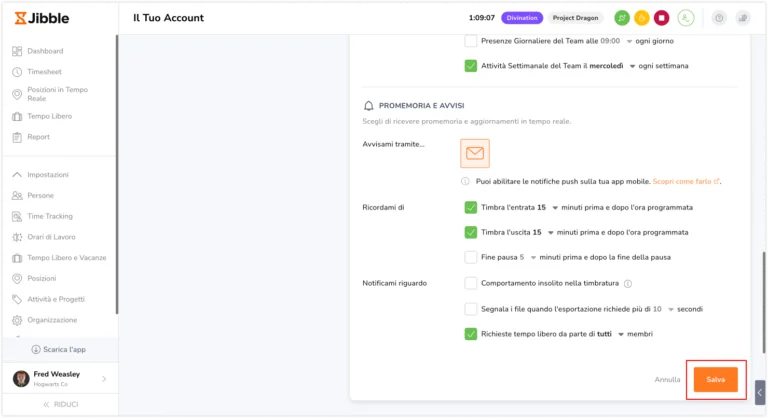768x418 pixels.
Task: Click the Scarica l'app download icon
Action: tap(36, 350)
